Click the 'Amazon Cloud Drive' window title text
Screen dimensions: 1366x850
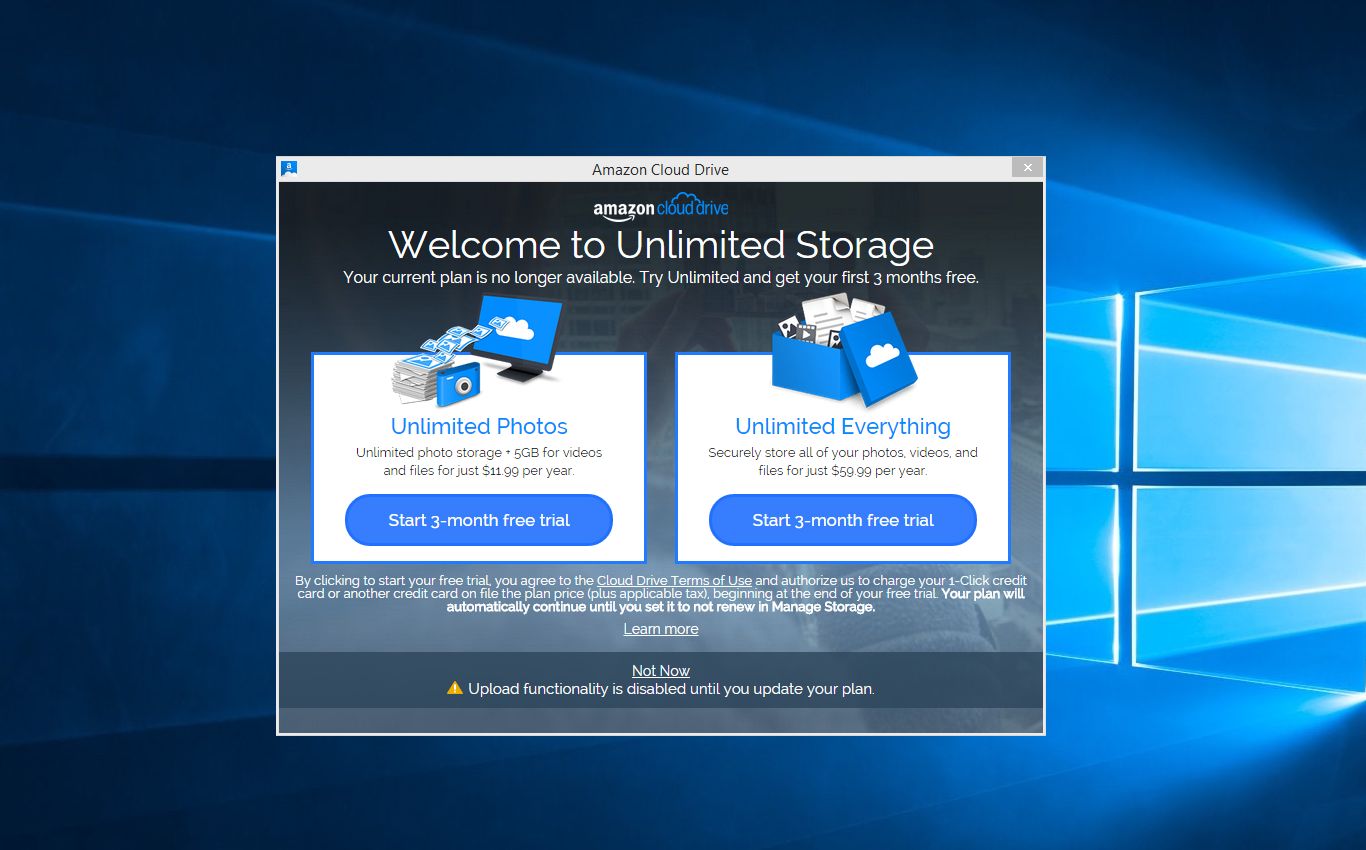660,169
